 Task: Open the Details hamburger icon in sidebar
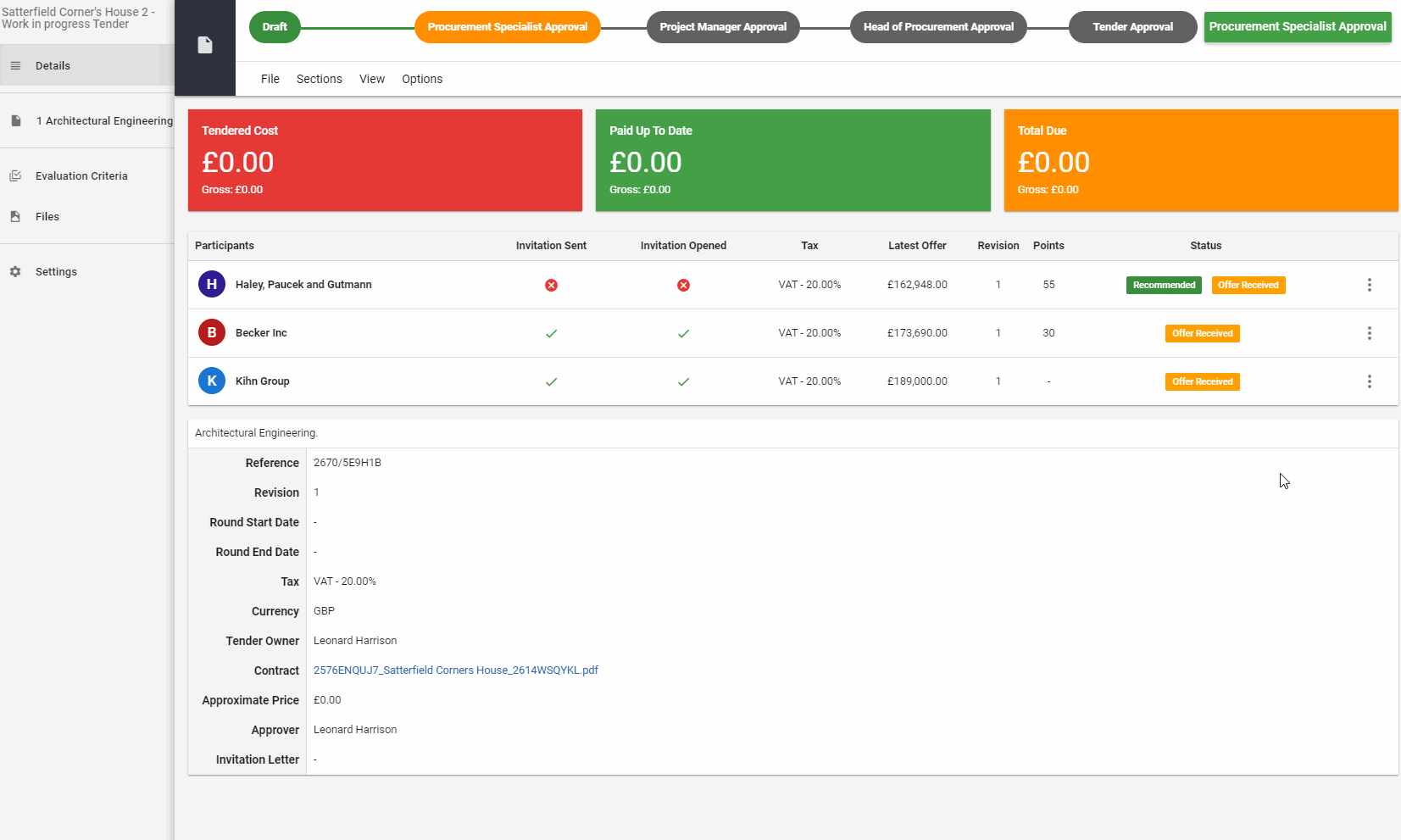pyautogui.click(x=15, y=65)
